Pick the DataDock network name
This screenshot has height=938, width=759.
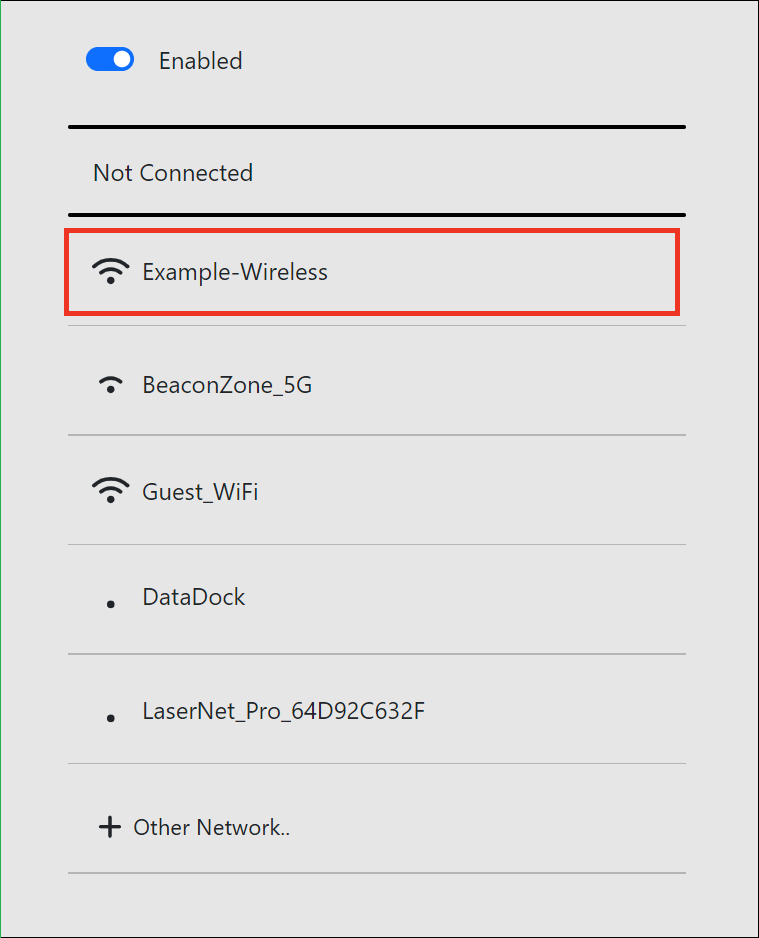click(194, 598)
